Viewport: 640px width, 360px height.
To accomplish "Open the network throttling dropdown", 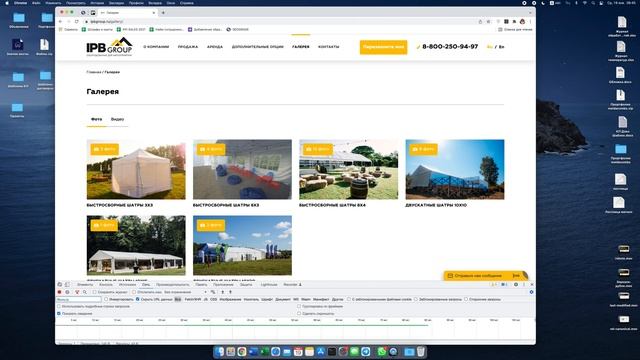I will 186,292.
